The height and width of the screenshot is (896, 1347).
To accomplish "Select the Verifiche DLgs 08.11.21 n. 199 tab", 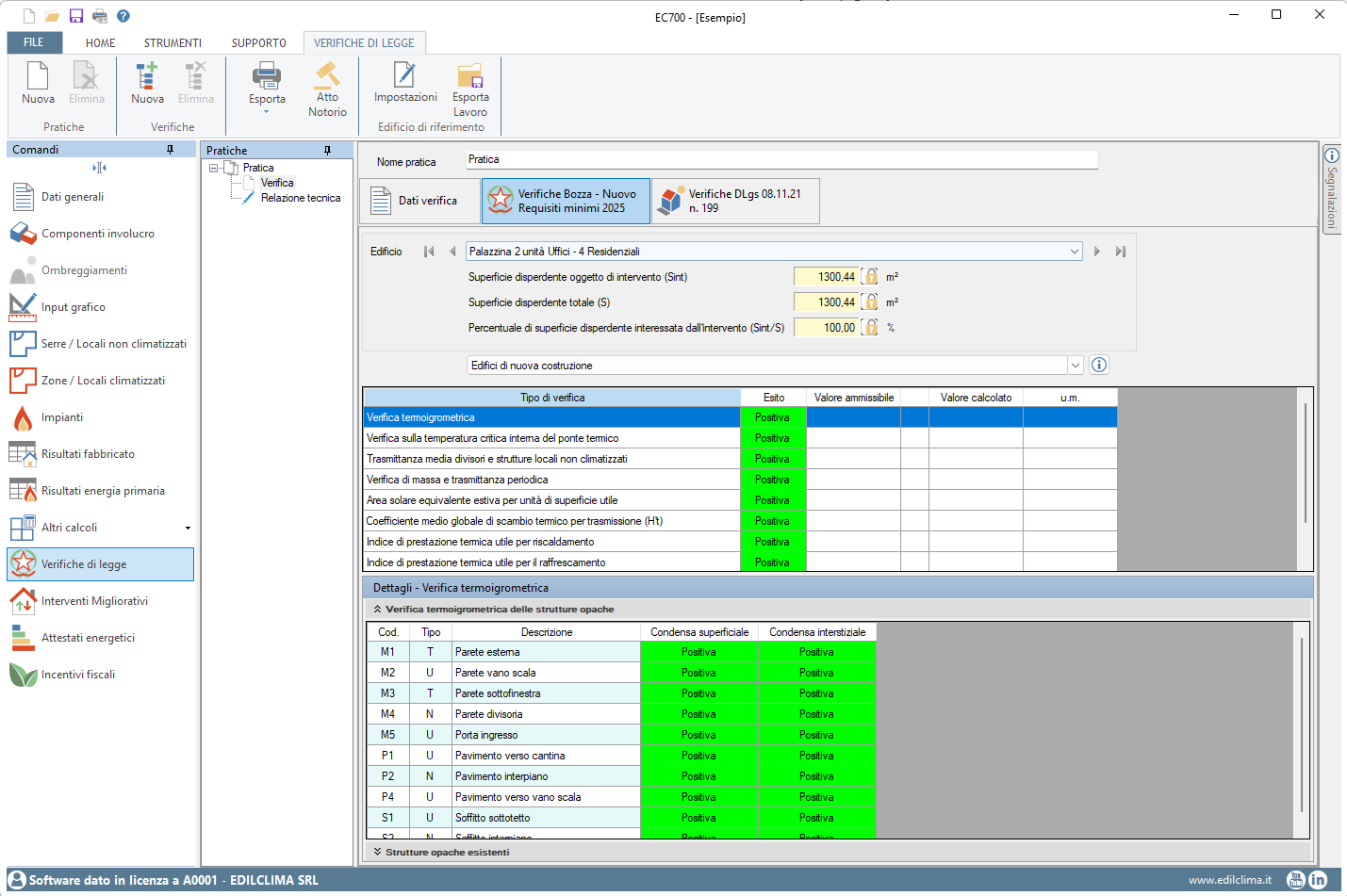I will pos(735,201).
